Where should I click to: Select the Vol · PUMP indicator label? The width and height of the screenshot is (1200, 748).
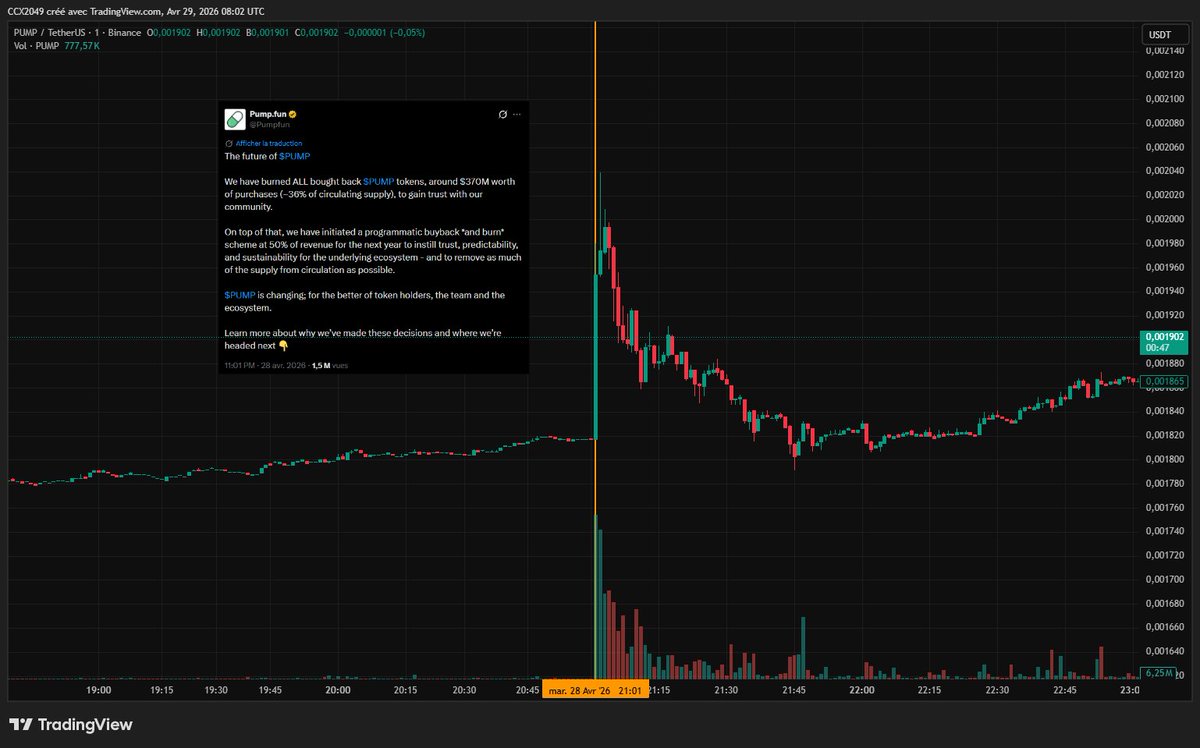36,46
